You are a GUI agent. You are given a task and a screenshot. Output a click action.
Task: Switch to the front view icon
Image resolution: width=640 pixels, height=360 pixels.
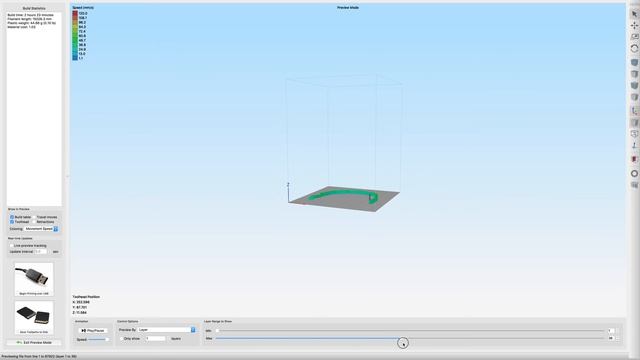point(634,85)
